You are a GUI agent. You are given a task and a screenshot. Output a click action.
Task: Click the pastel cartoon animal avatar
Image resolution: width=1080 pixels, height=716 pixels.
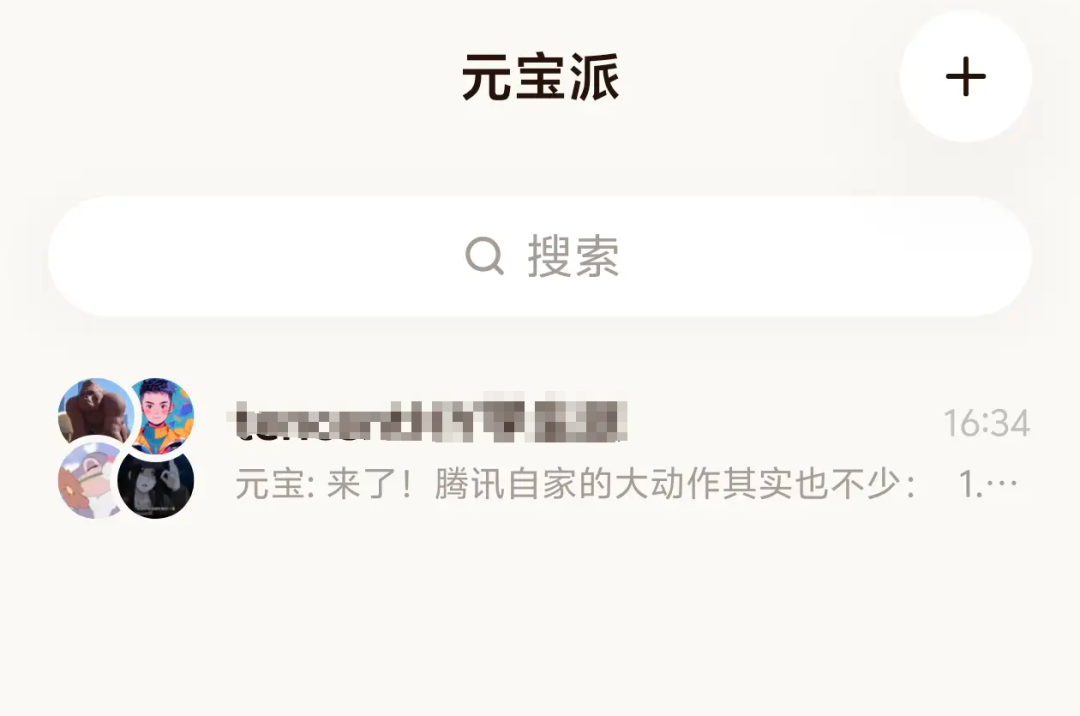(x=90, y=481)
